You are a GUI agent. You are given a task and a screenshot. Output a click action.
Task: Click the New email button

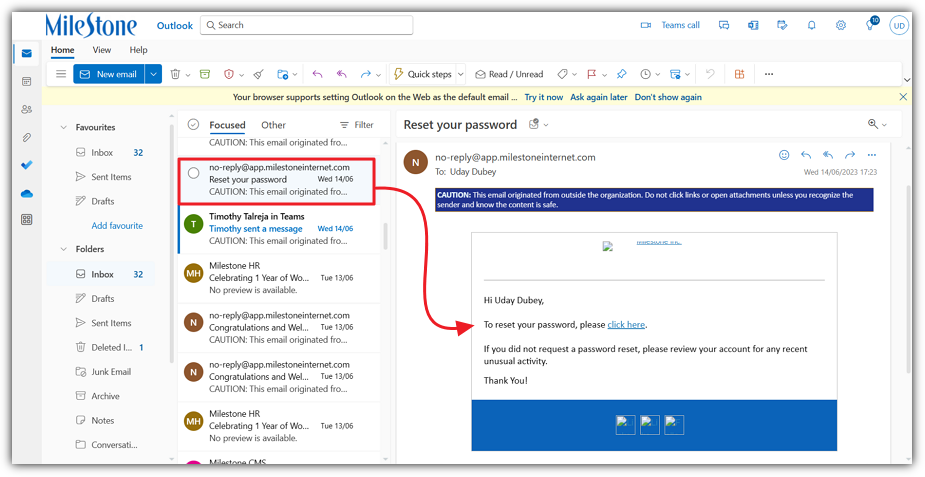click(109, 74)
